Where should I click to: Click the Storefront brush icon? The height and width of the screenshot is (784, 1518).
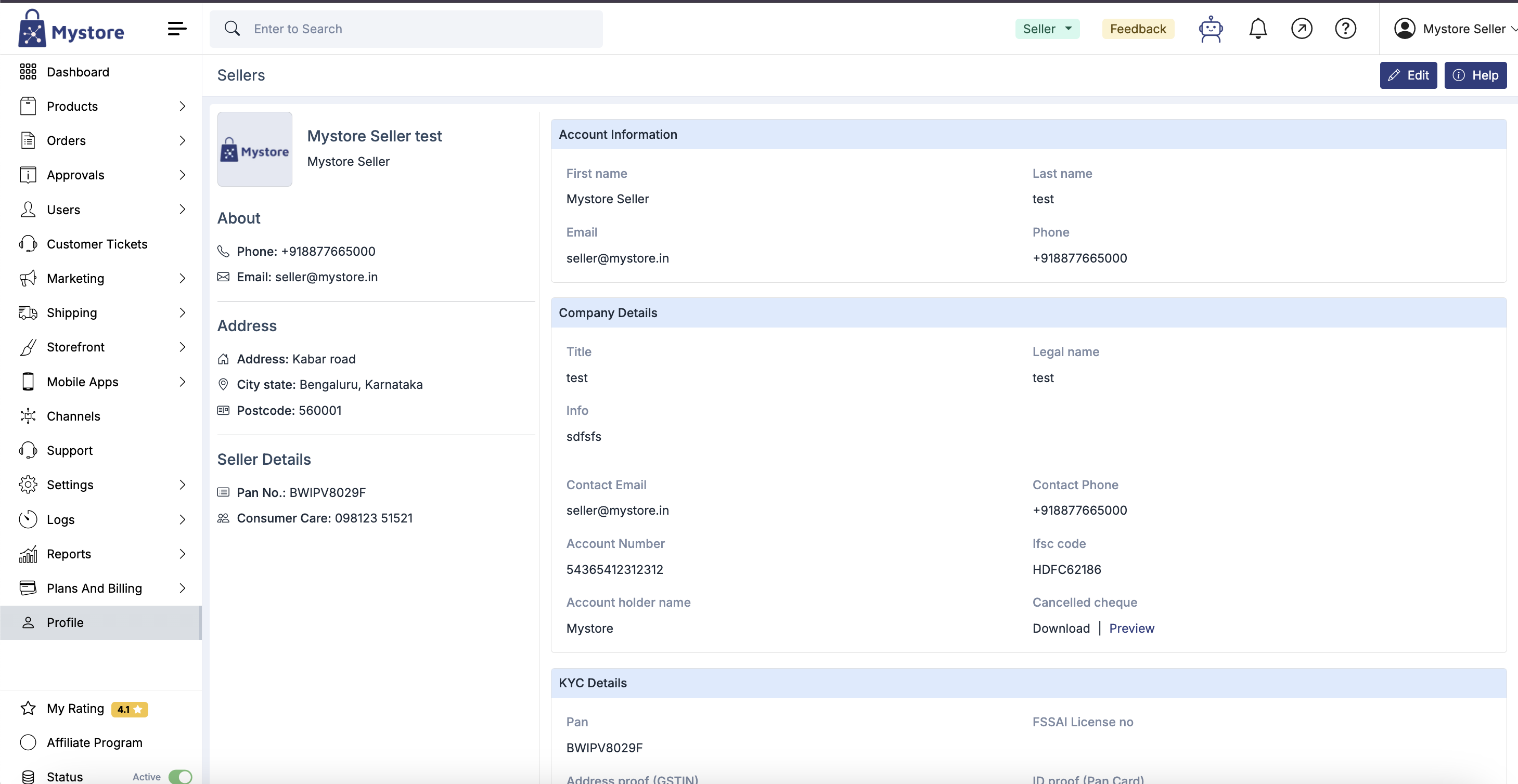pyautogui.click(x=28, y=347)
